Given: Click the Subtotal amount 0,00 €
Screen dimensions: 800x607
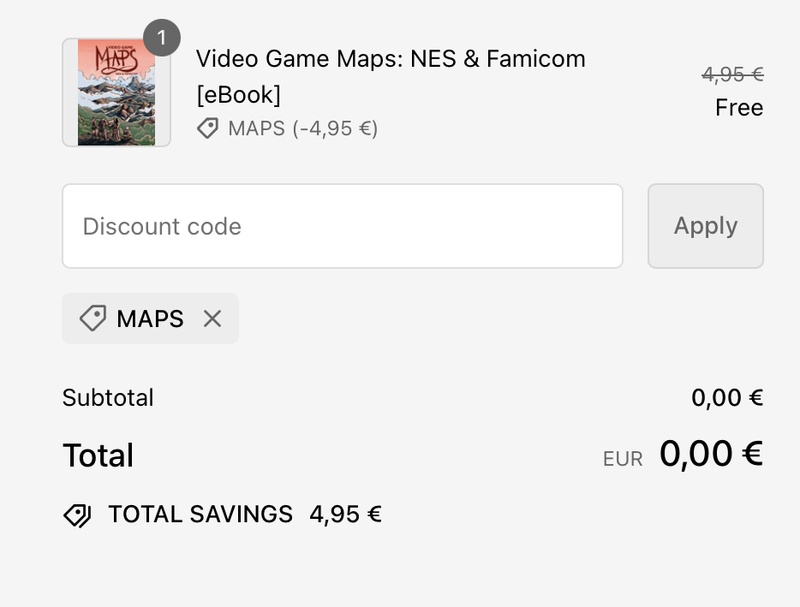Looking at the screenshot, I should pyautogui.click(x=727, y=398).
